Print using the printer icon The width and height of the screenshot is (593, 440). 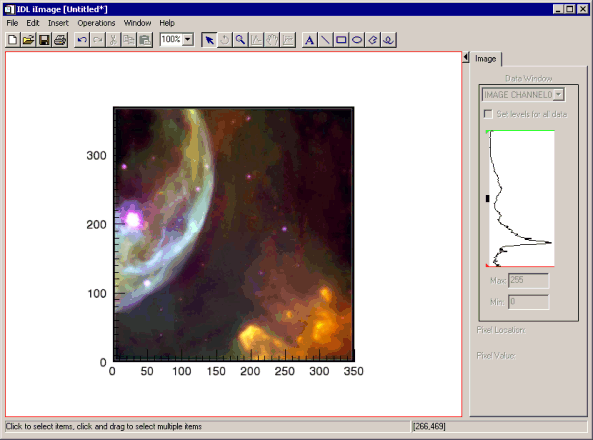pyautogui.click(x=60, y=40)
